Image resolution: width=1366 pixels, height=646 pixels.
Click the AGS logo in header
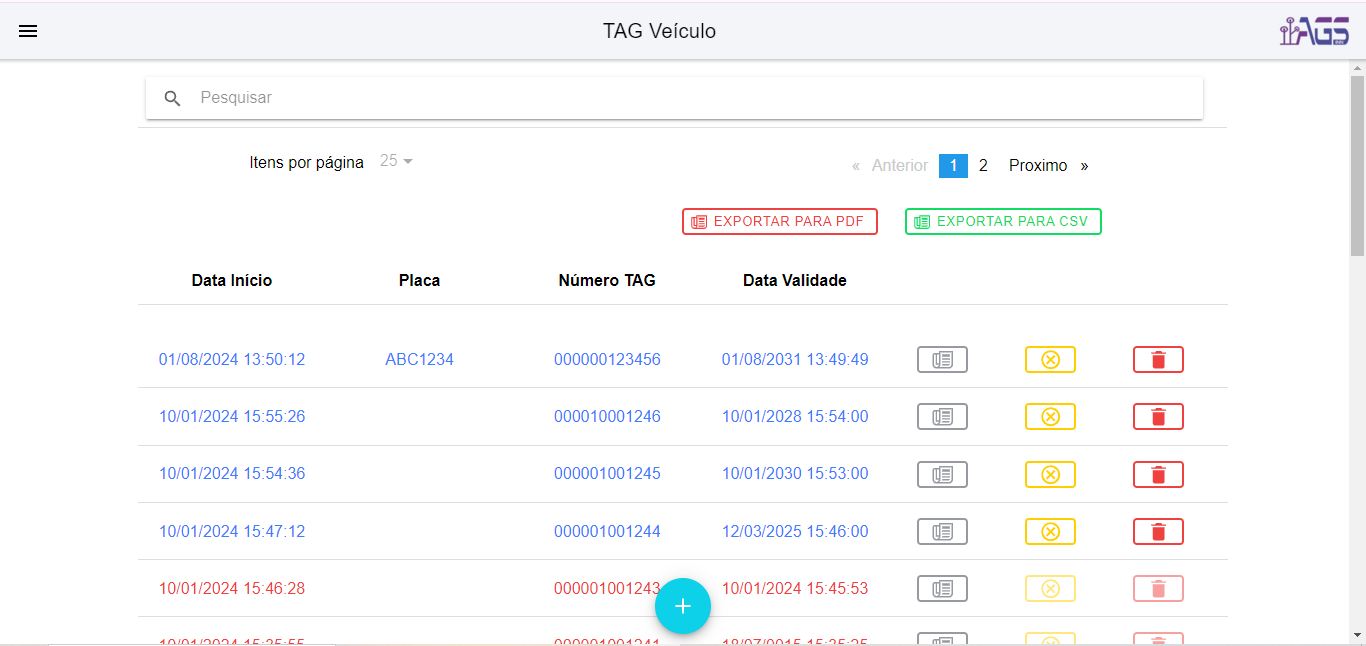pos(1314,31)
